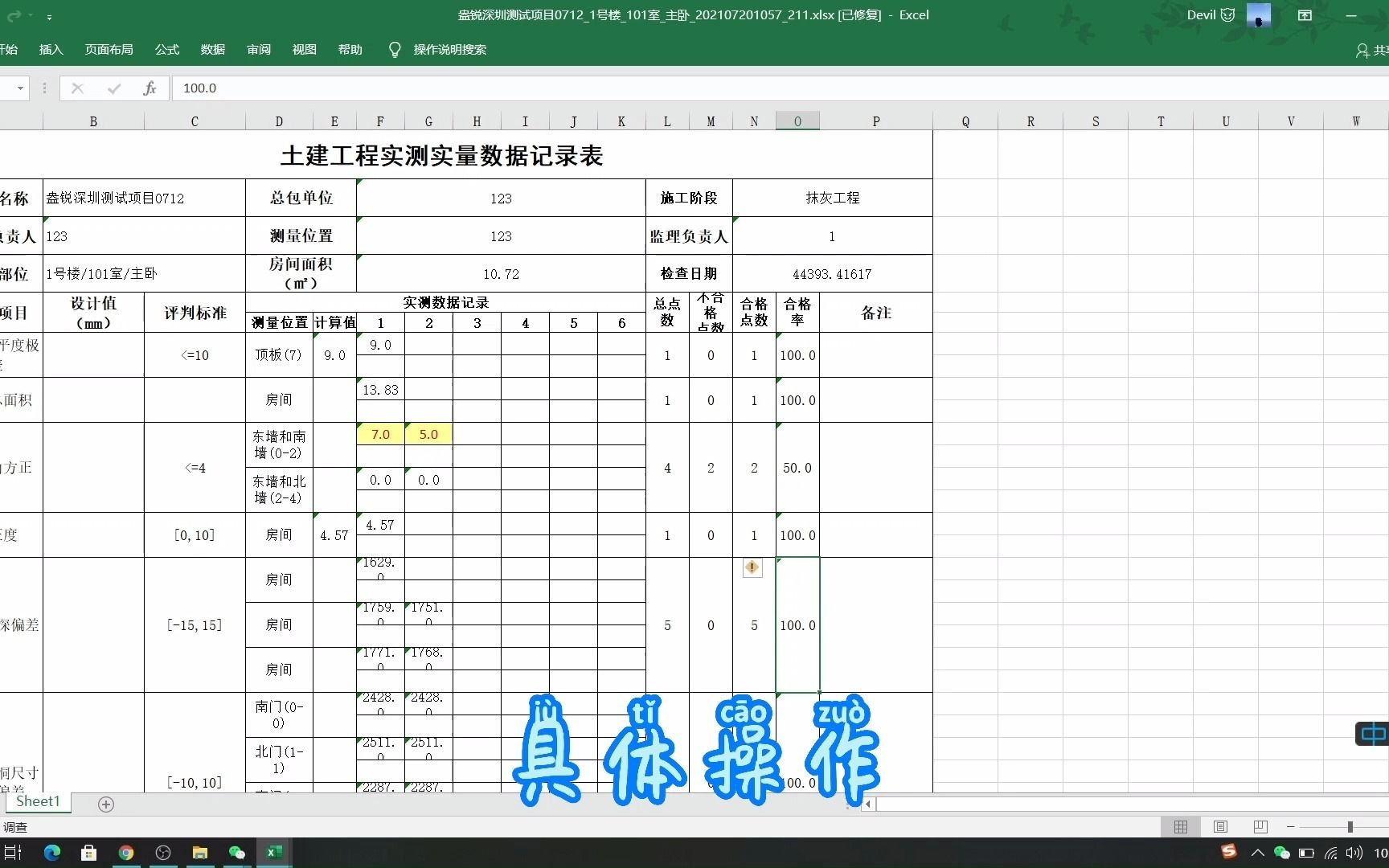Click the lightbulb tell-me icon
The width and height of the screenshot is (1389, 868).
click(x=394, y=50)
